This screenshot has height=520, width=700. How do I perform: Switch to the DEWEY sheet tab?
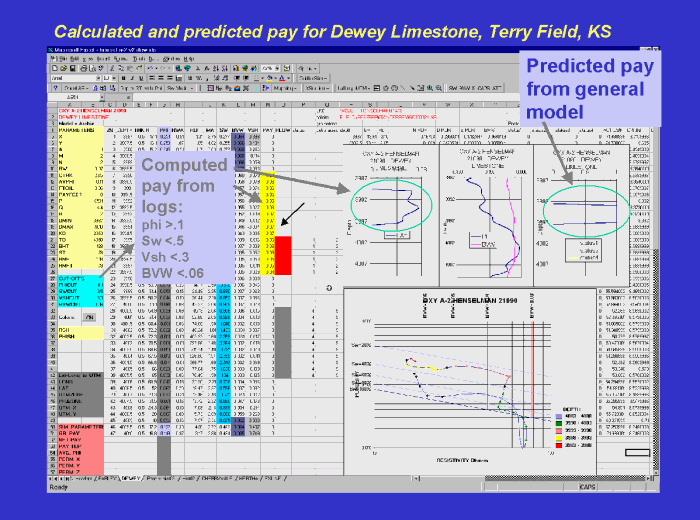pos(131,479)
